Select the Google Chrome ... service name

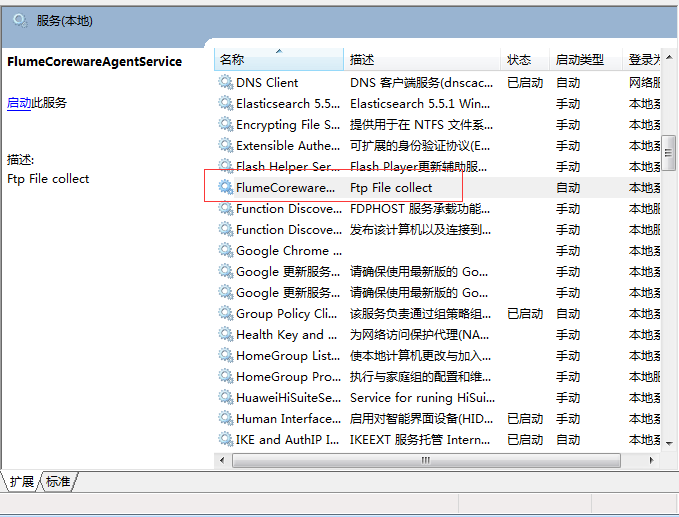point(289,251)
